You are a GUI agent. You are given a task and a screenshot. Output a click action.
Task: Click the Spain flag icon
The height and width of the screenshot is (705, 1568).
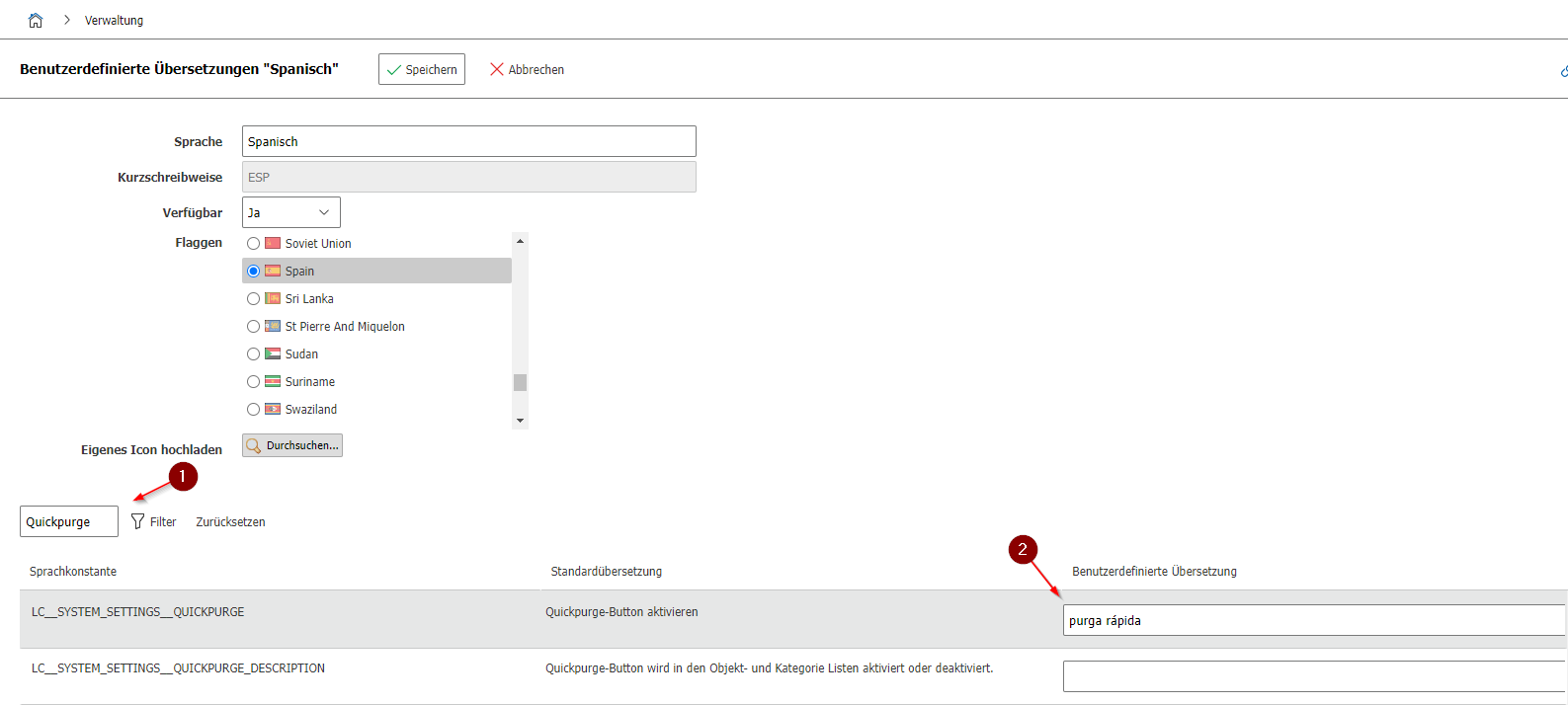[273, 271]
